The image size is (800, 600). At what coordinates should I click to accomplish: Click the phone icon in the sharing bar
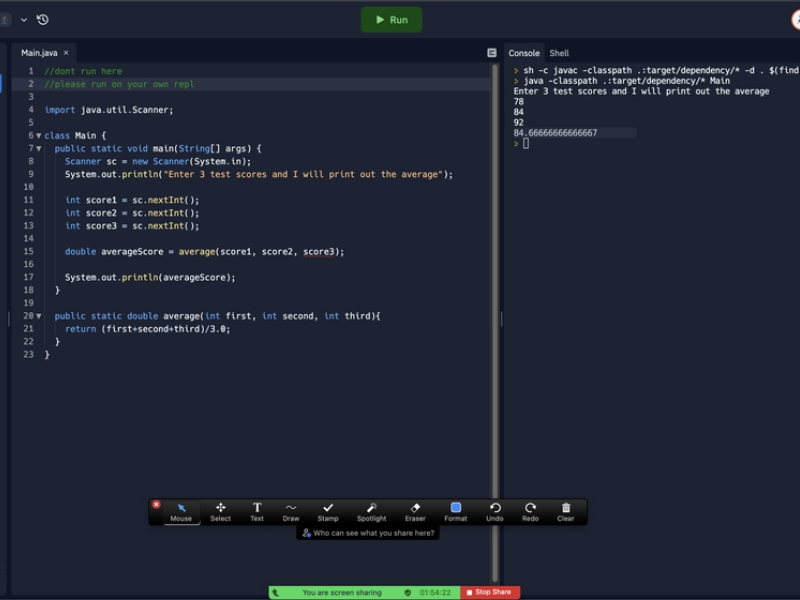276,593
